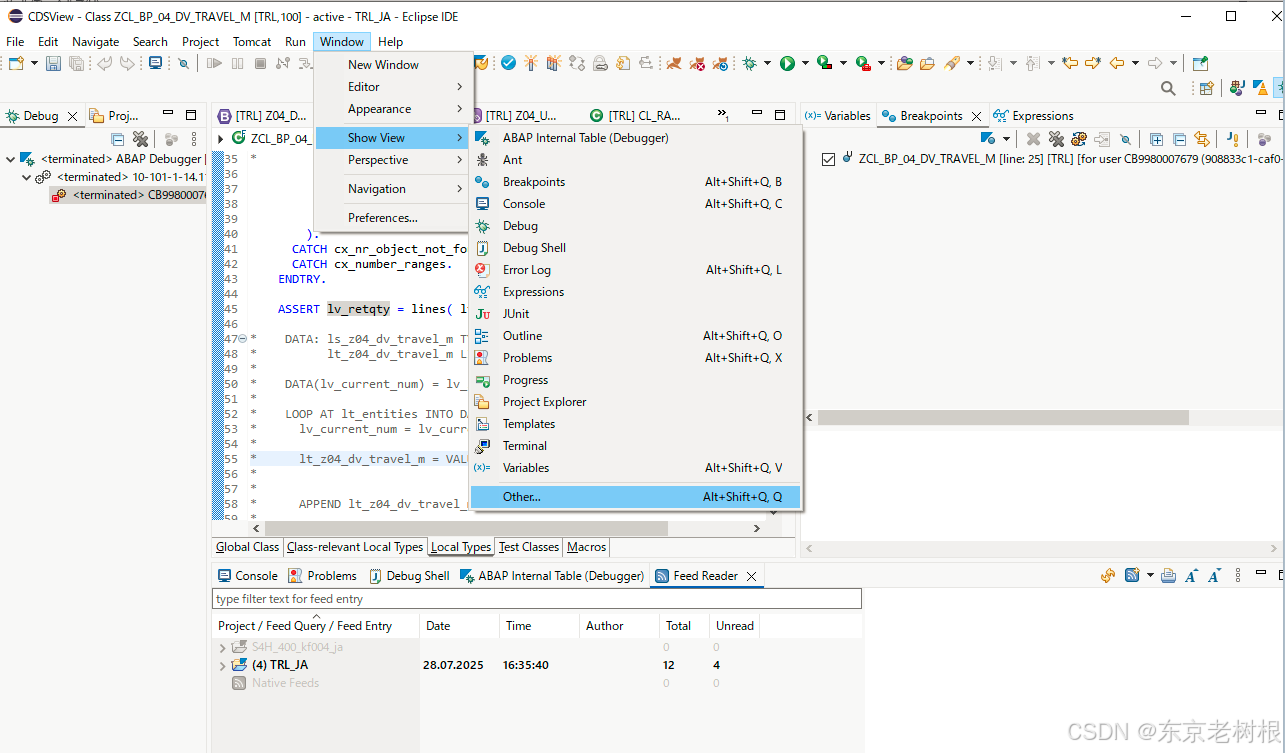Select the terminated CB99800076 debug thread
Image resolution: width=1285 pixels, height=753 pixels.
tap(130, 195)
